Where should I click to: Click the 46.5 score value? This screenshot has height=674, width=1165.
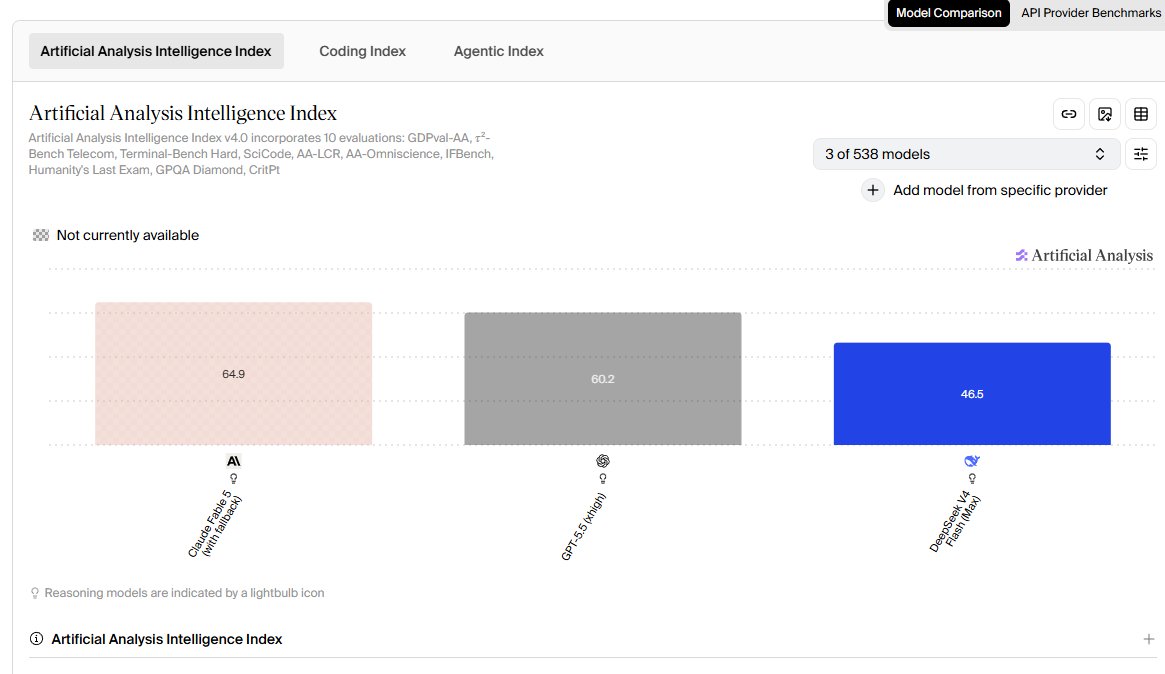point(972,394)
